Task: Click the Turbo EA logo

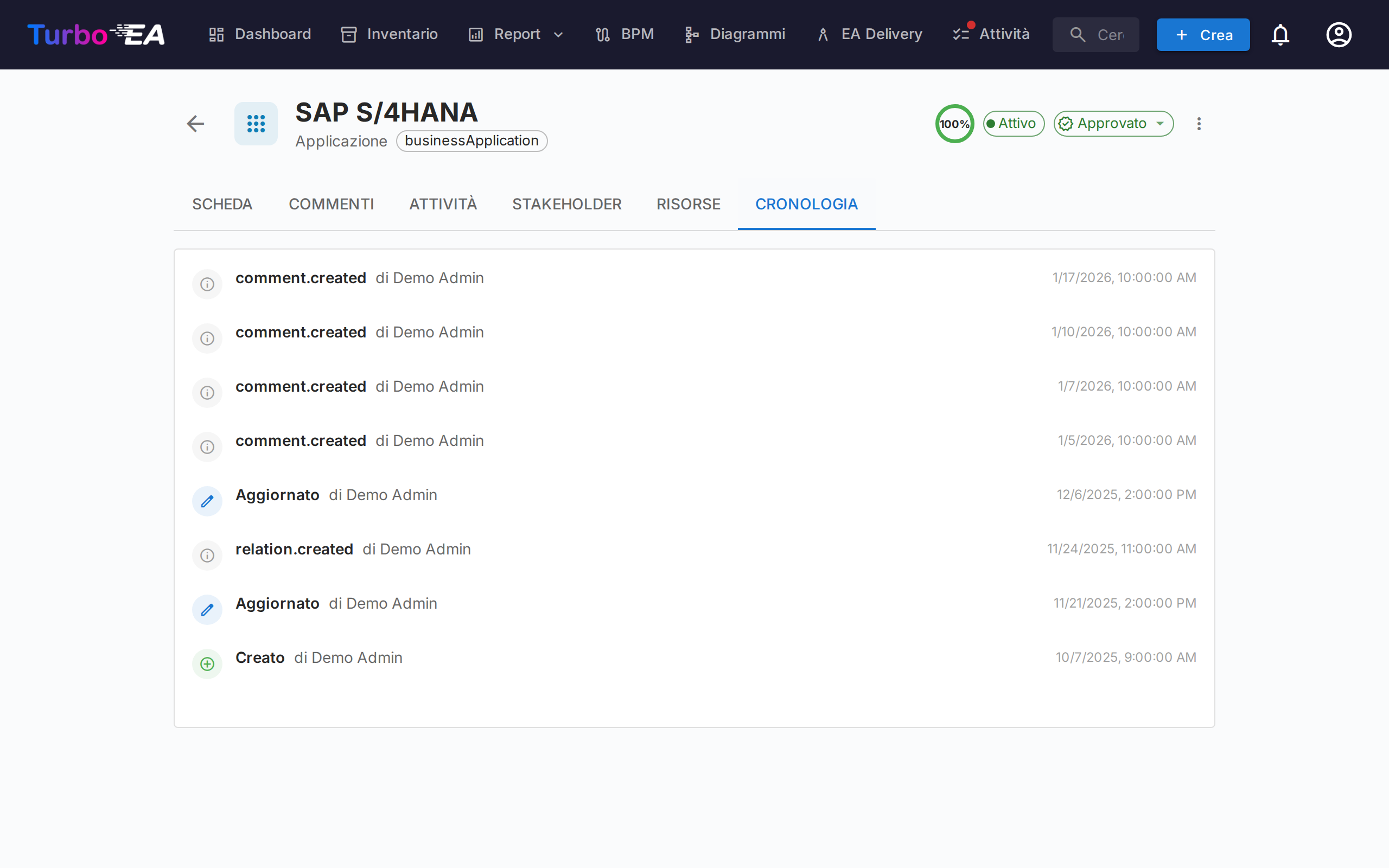Action: [96, 35]
